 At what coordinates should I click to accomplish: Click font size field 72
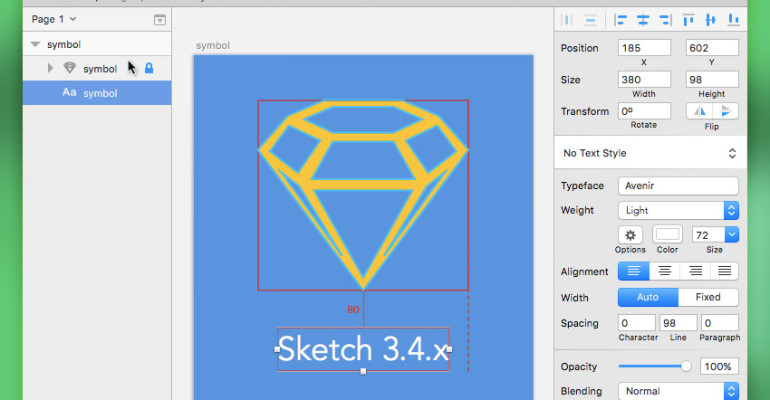(x=709, y=235)
